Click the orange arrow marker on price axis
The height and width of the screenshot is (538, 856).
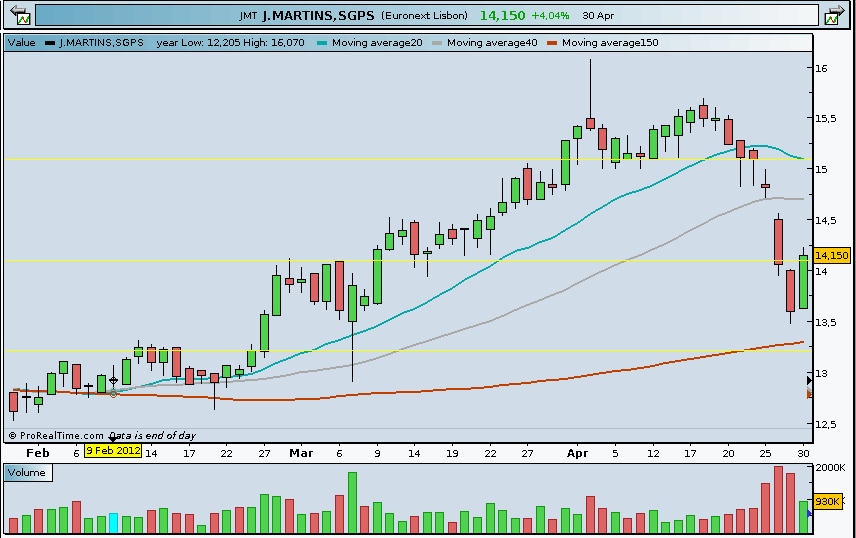(810, 394)
